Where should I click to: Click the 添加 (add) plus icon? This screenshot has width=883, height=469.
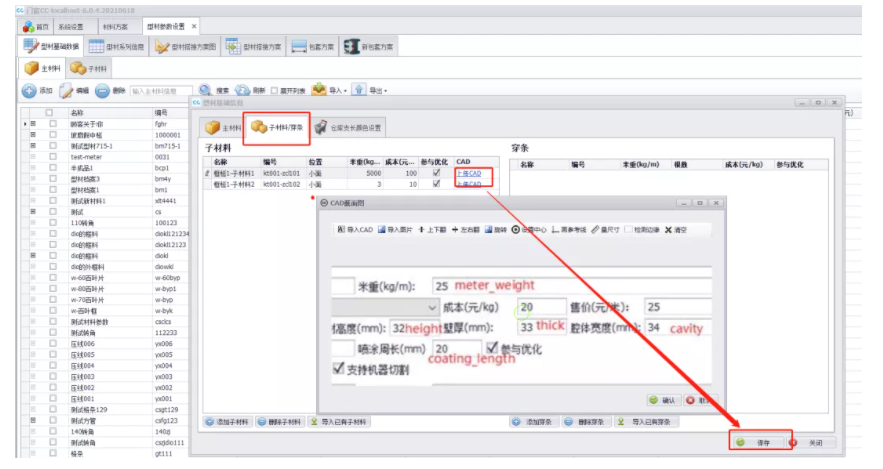click(29, 90)
